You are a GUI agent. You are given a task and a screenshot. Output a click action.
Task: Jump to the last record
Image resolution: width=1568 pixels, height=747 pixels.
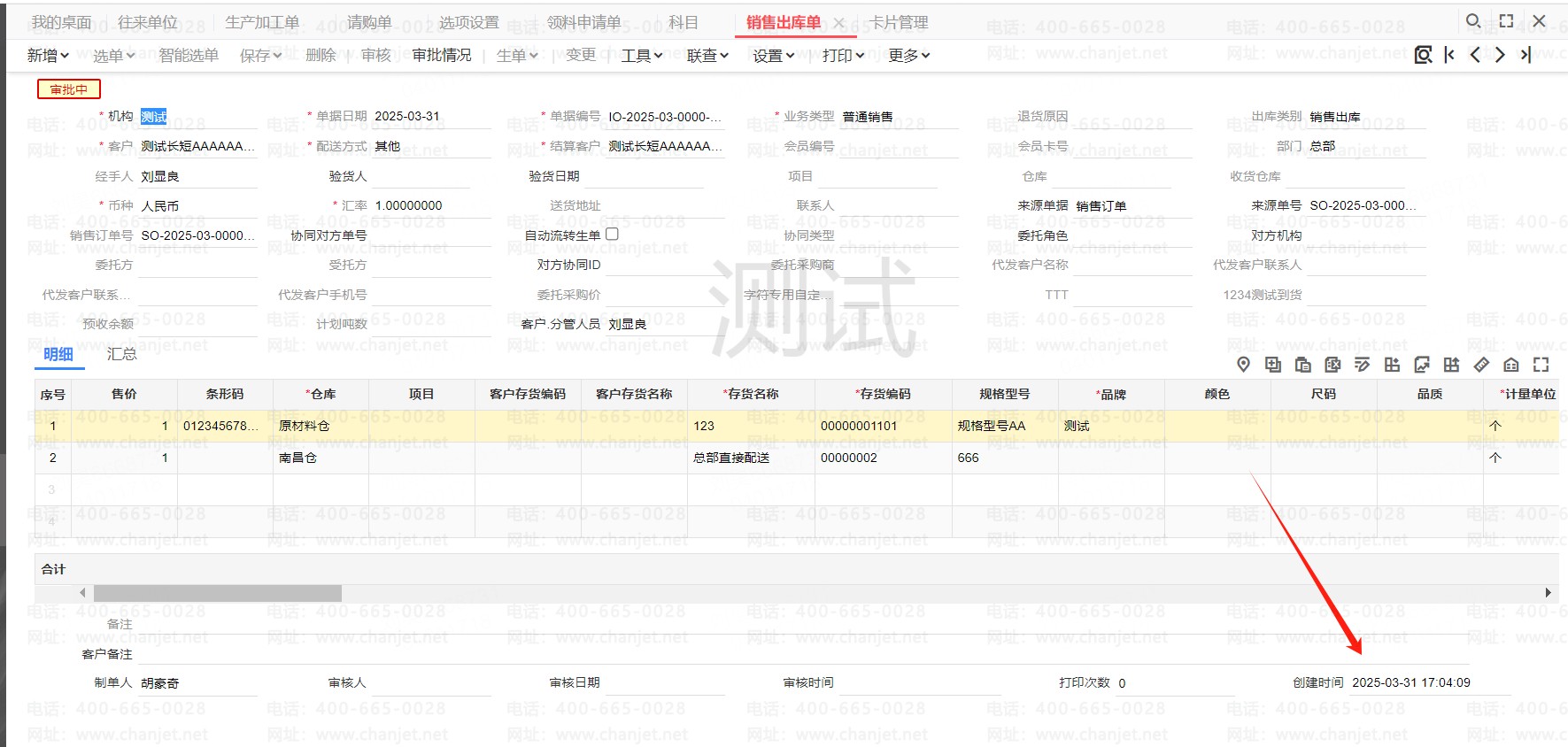[1526, 55]
